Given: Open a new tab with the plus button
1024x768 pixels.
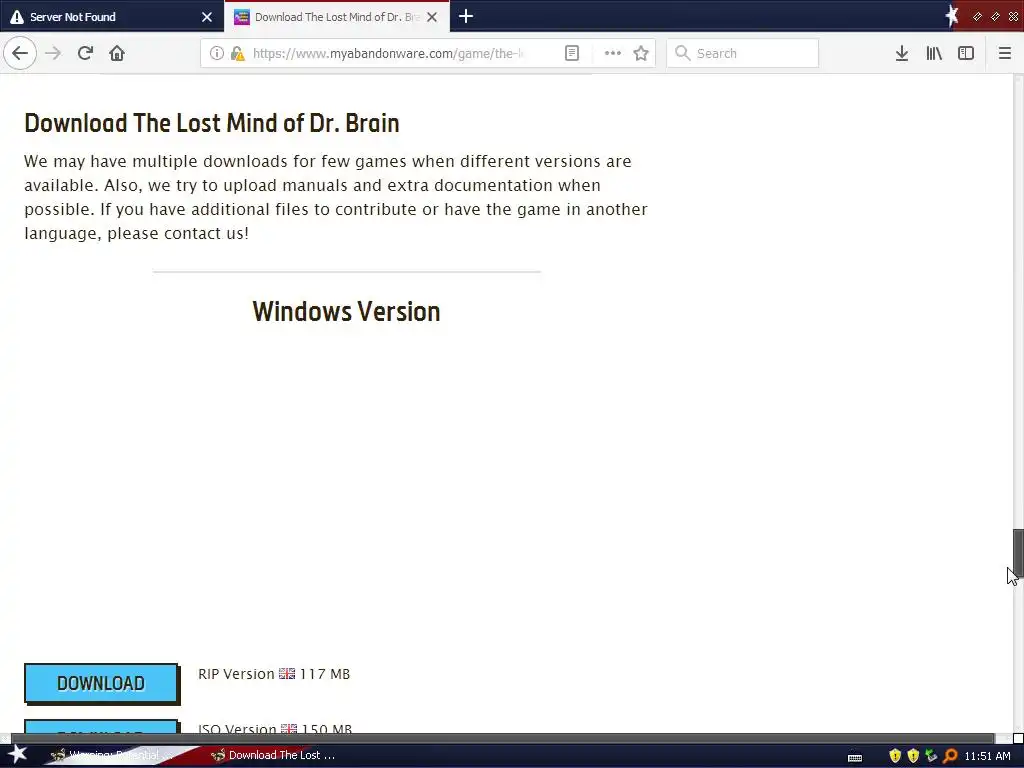Looking at the screenshot, I should coord(466,16).
